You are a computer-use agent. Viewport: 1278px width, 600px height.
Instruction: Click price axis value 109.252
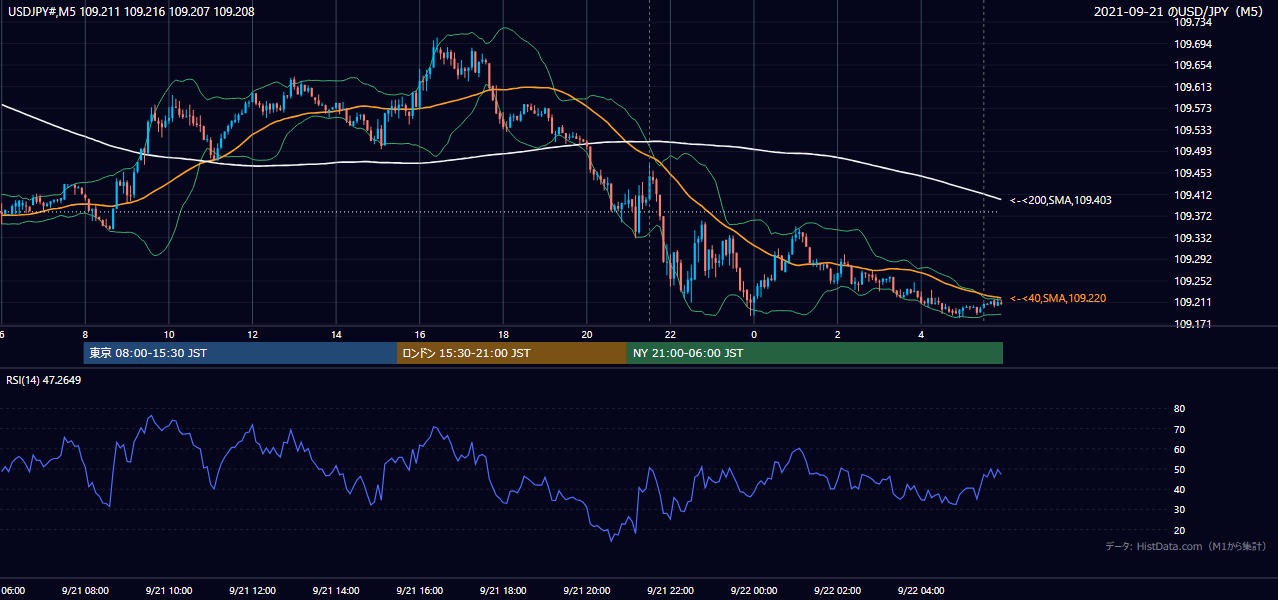(1192, 281)
